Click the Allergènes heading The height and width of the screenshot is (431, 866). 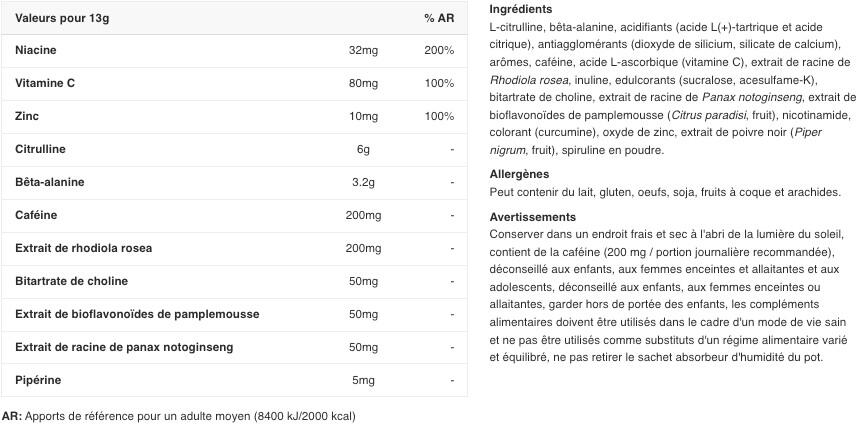click(x=519, y=174)
